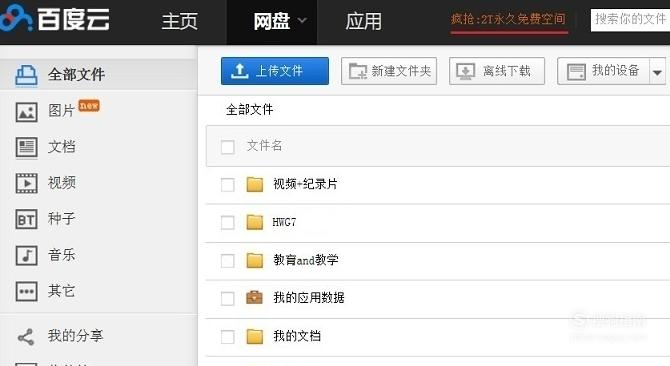Image resolution: width=670 pixels, height=366 pixels.
Task: Expand the 网盘 dropdown arrow
Action: [302, 20]
